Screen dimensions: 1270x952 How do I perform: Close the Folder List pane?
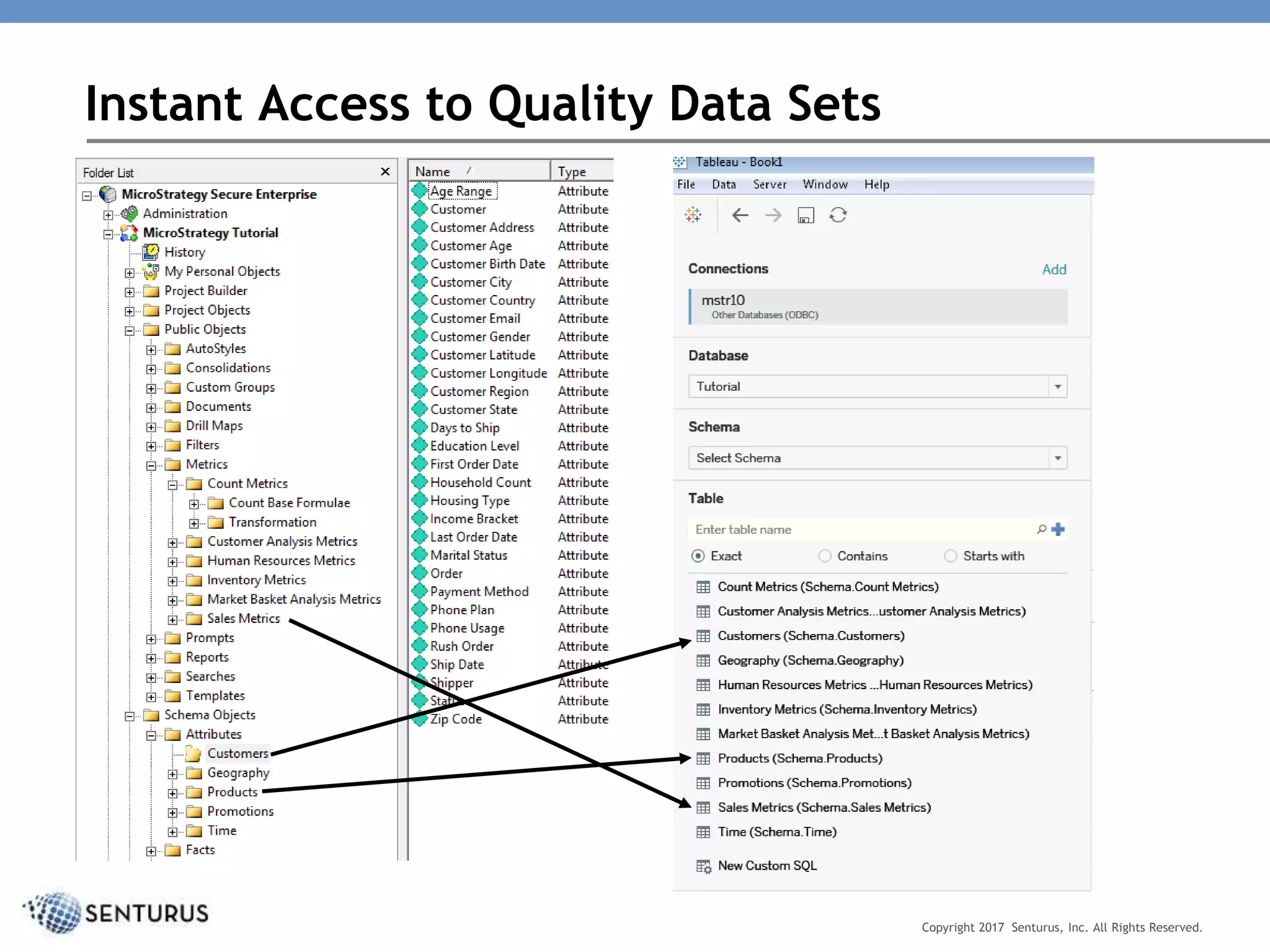point(385,172)
